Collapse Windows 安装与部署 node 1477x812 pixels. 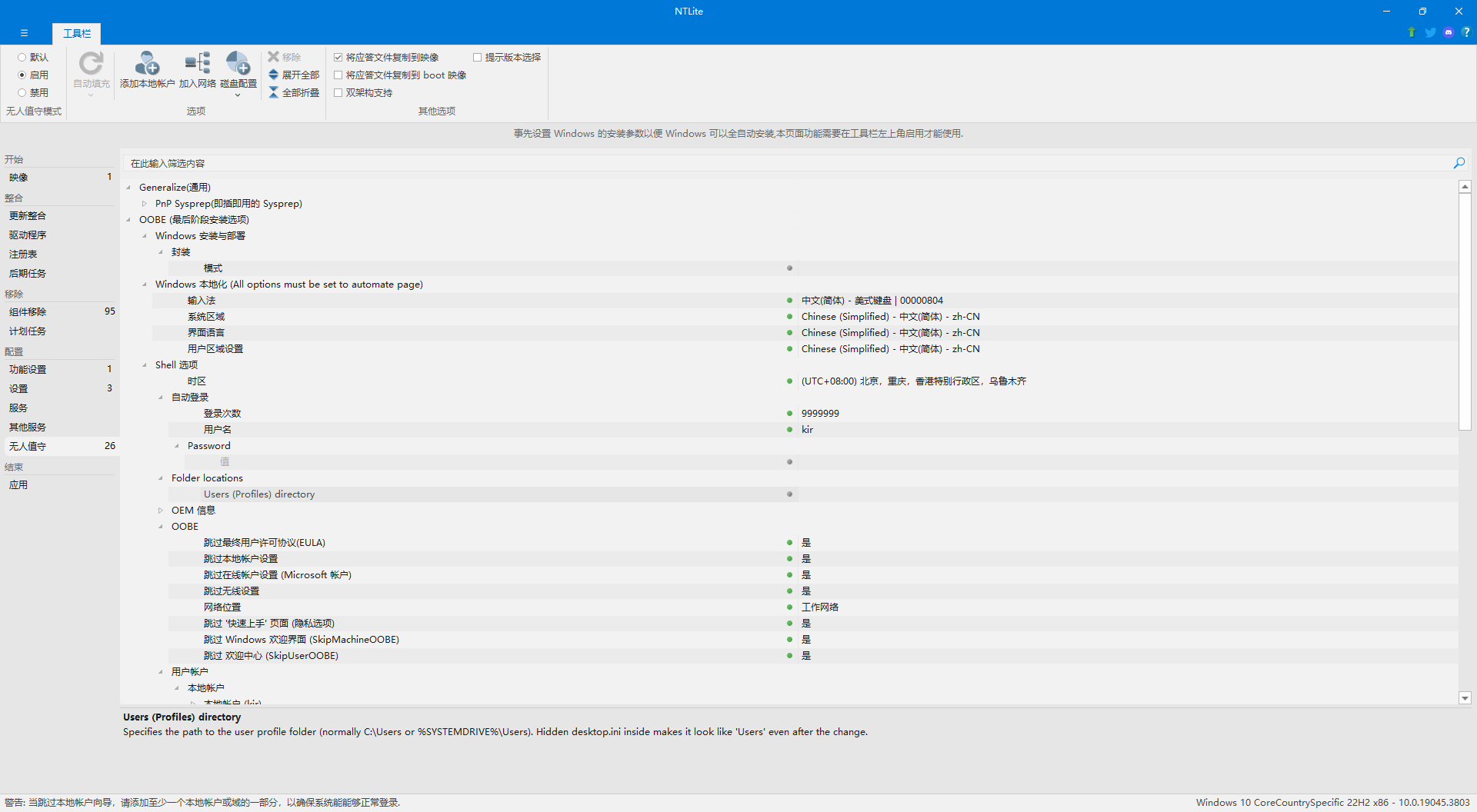pos(145,236)
